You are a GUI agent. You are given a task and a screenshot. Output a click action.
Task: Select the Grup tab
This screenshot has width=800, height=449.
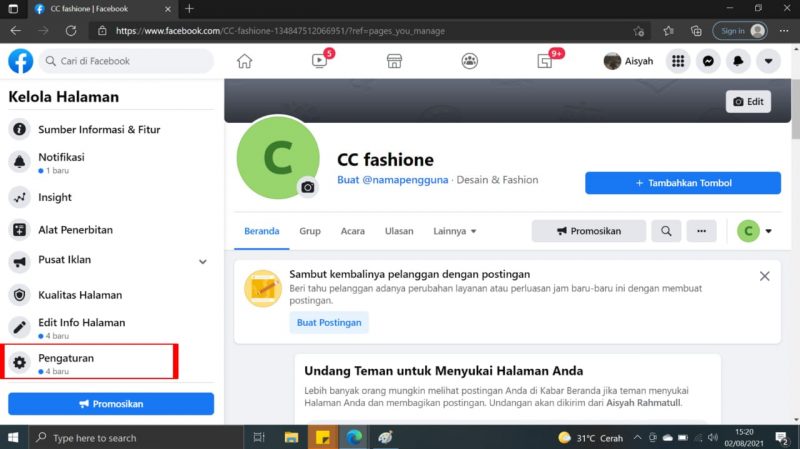click(x=310, y=231)
